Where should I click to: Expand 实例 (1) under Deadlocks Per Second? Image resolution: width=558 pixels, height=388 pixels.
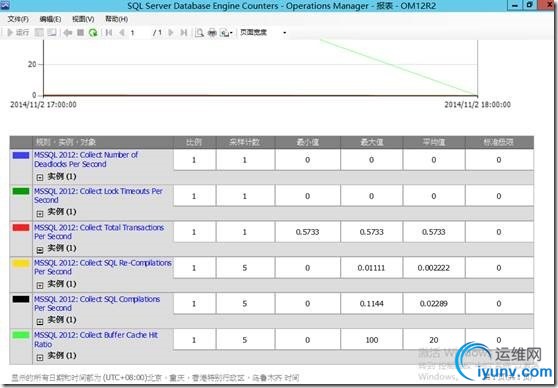click(40, 177)
